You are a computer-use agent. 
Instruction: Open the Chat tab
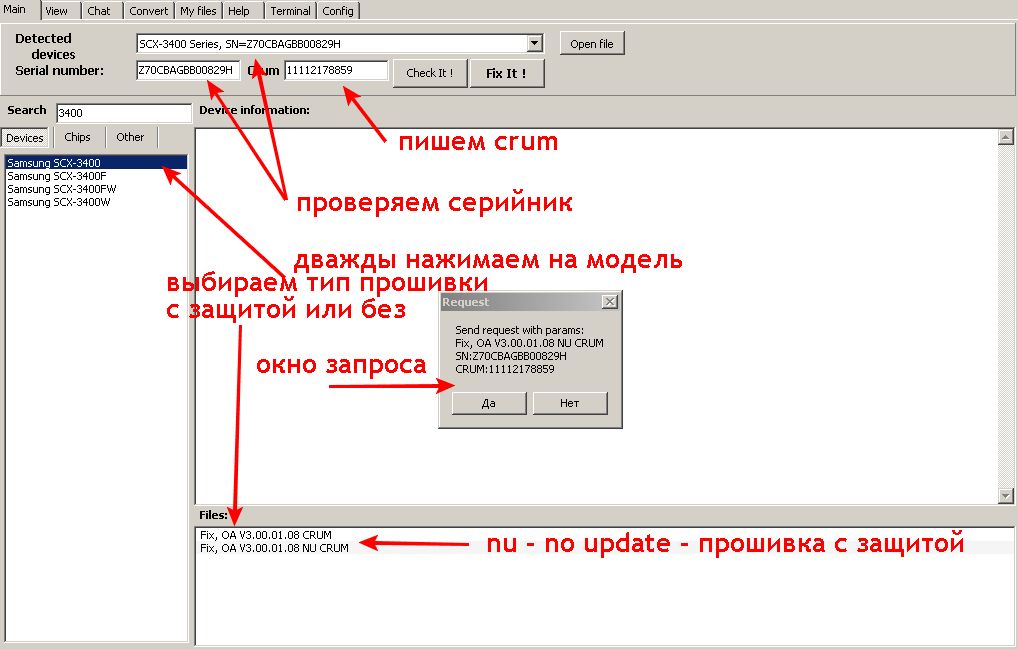click(x=99, y=11)
